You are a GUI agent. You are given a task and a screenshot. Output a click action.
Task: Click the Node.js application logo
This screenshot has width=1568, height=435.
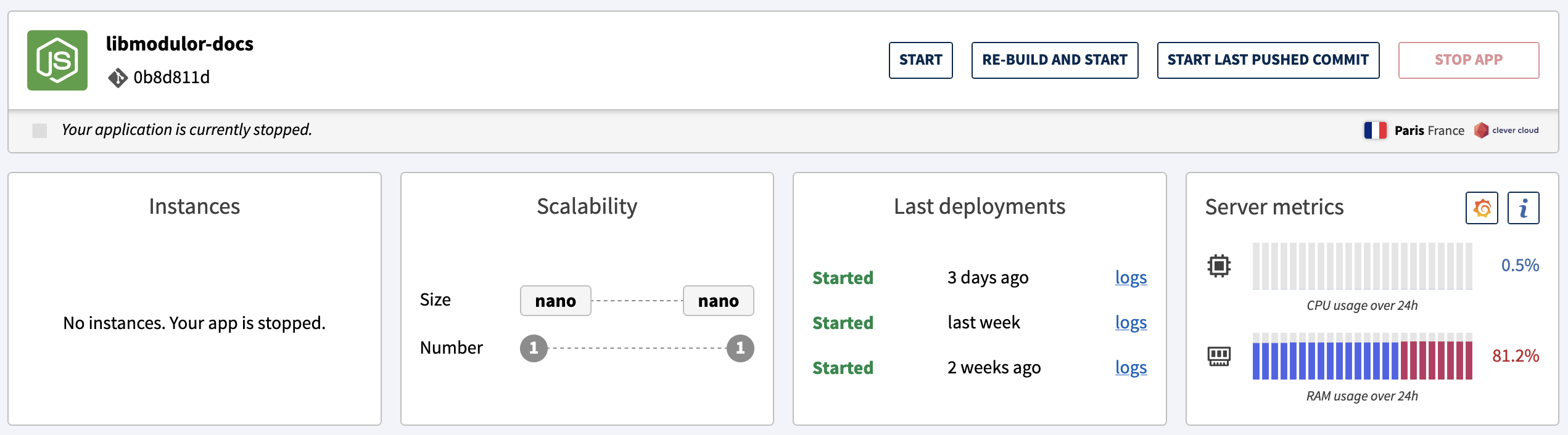tap(57, 60)
